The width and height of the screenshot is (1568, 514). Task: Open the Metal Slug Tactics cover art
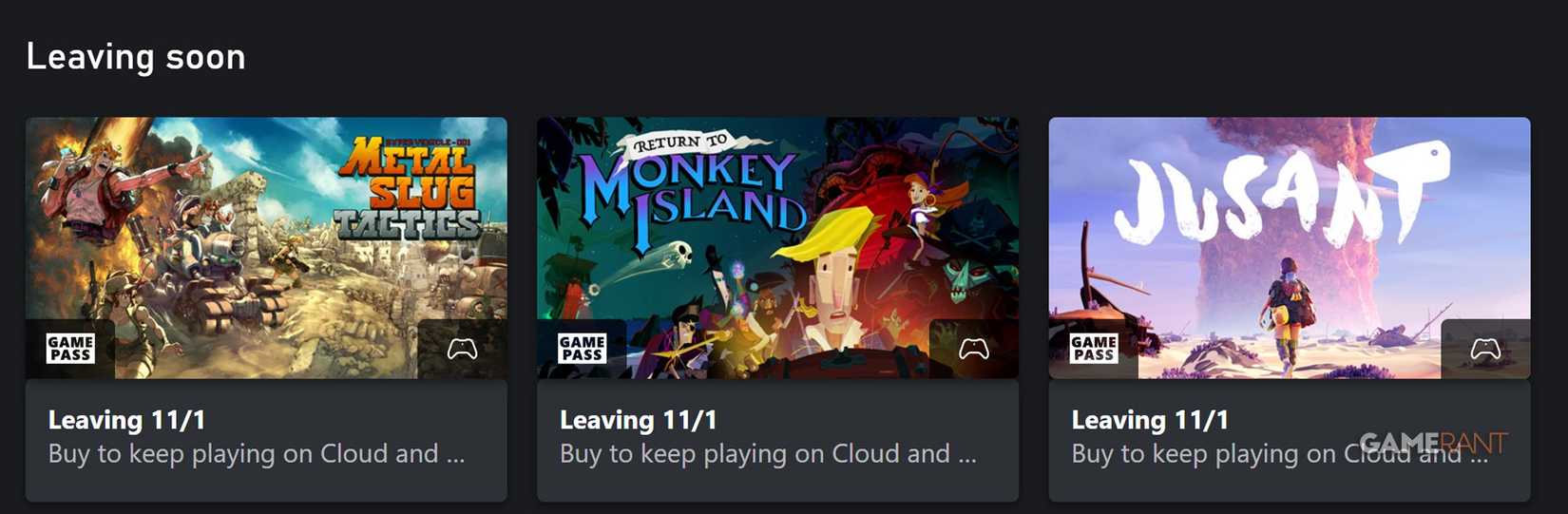tap(266, 248)
